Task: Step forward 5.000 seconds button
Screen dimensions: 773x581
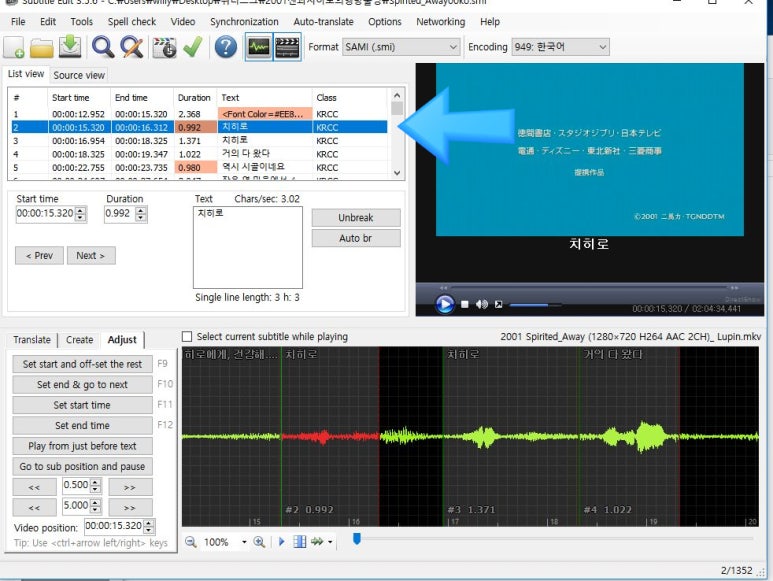Action: 130,508
